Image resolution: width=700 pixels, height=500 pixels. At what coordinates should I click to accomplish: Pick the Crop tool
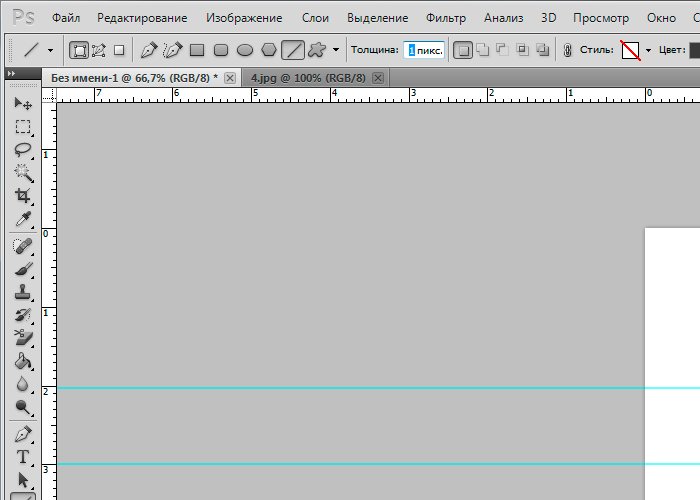click(22, 196)
